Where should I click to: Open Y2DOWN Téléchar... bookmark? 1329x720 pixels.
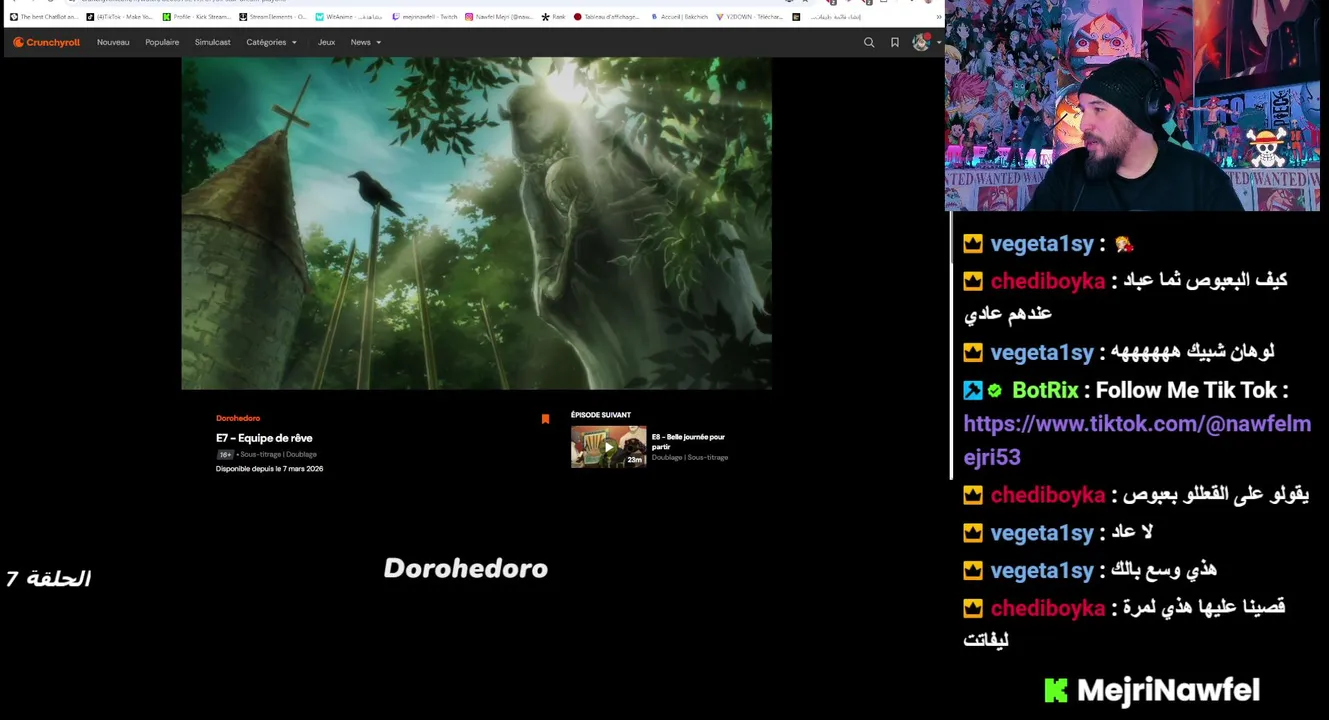(x=750, y=17)
